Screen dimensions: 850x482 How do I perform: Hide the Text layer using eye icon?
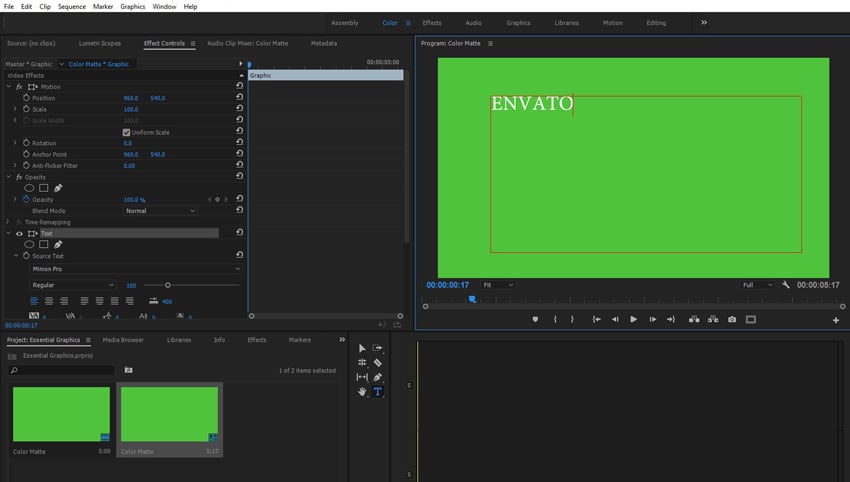(19, 233)
